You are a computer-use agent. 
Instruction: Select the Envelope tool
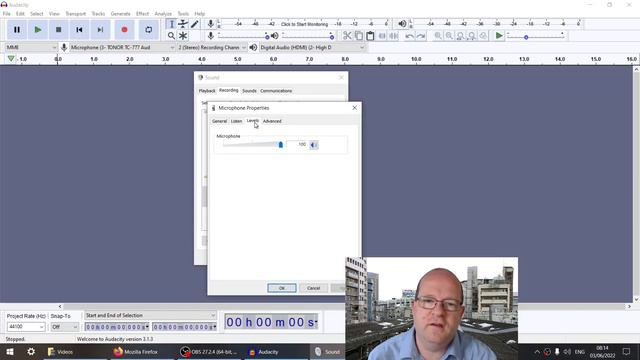pyautogui.click(x=183, y=24)
